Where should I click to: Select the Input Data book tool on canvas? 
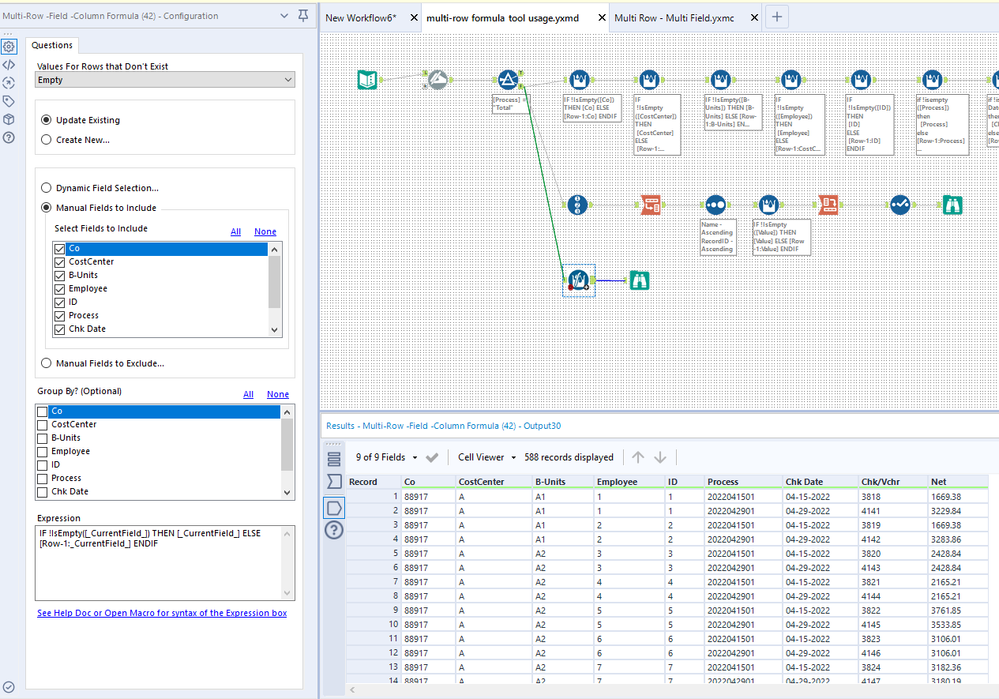click(367, 80)
